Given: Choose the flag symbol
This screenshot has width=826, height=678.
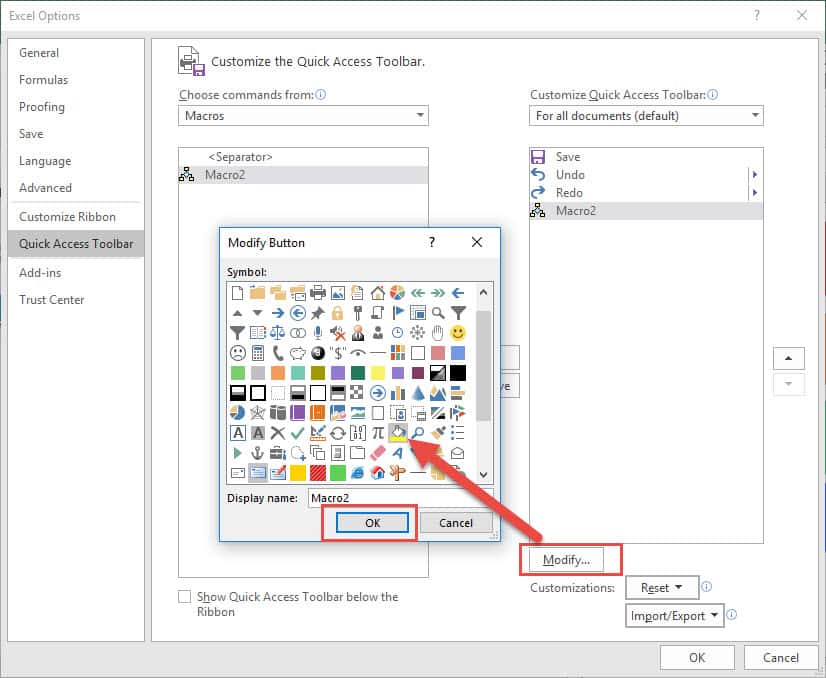Looking at the screenshot, I should 398,313.
